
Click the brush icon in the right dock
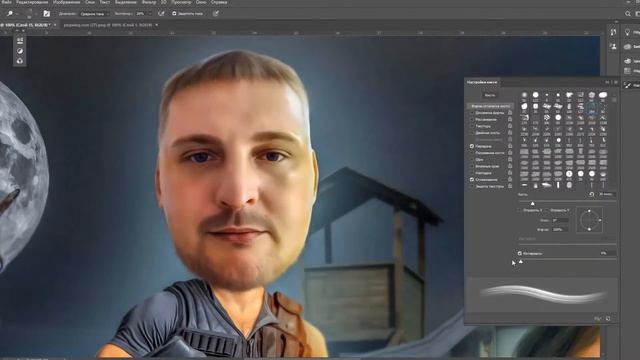click(628, 85)
